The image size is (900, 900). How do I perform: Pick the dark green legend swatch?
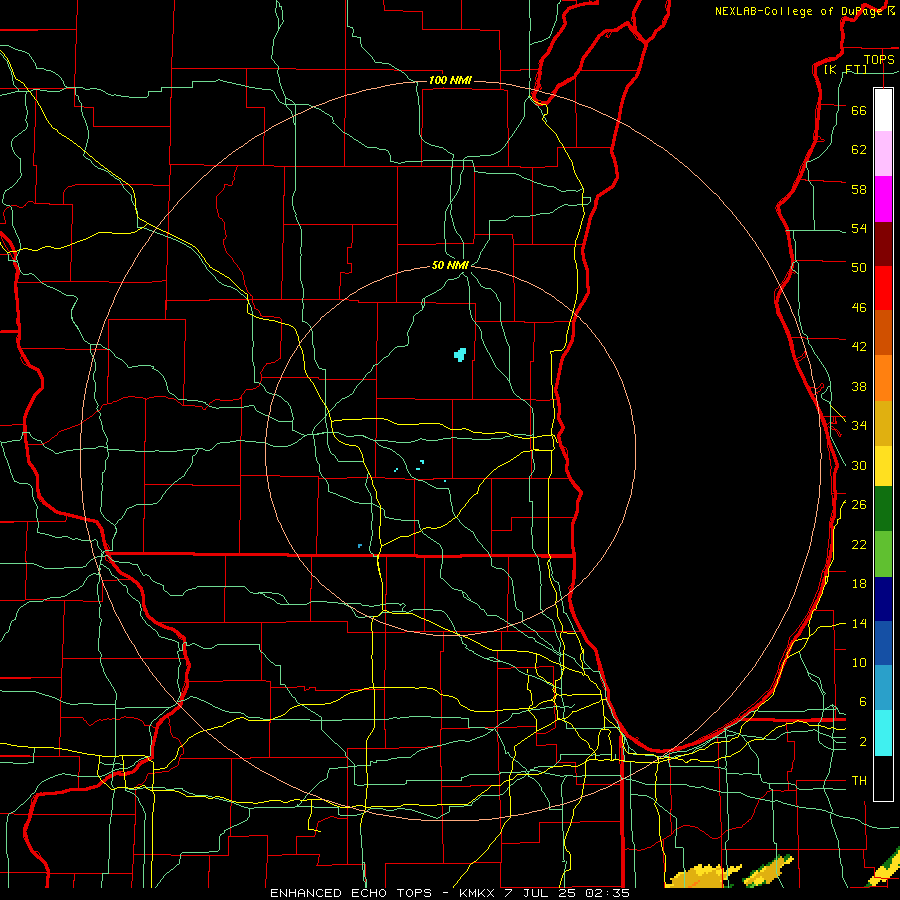point(883,509)
